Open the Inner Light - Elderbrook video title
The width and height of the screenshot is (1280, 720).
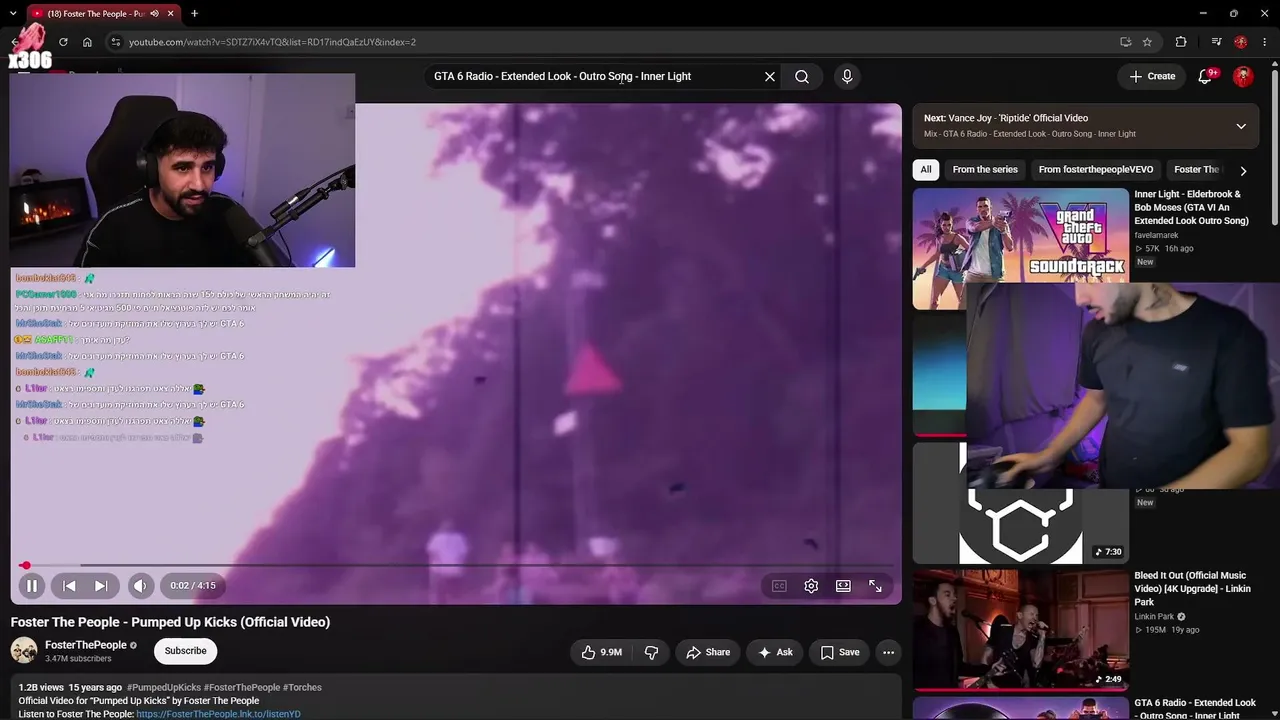click(x=1191, y=207)
